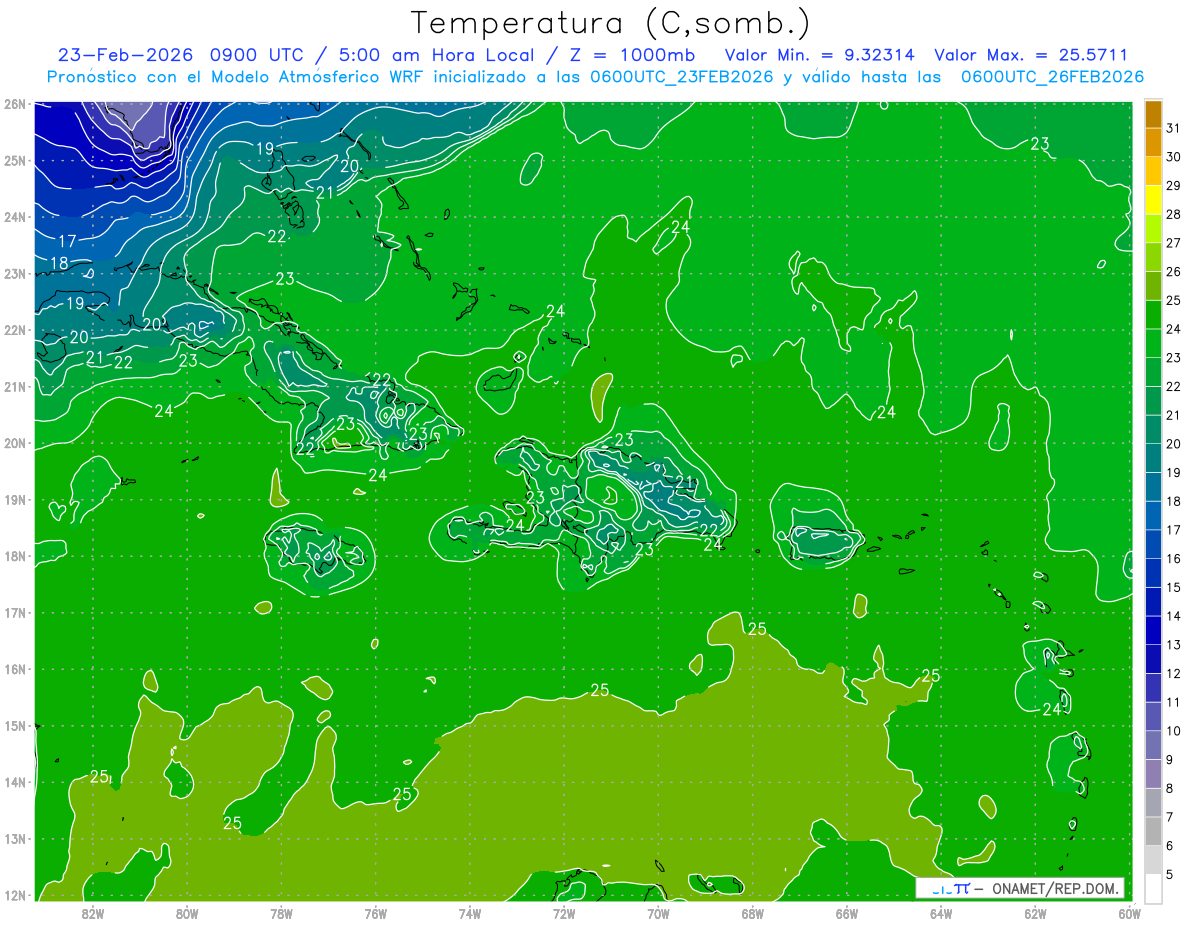Click the "62W" longitude axis label
The height and width of the screenshot is (927, 1200).
point(1035,913)
